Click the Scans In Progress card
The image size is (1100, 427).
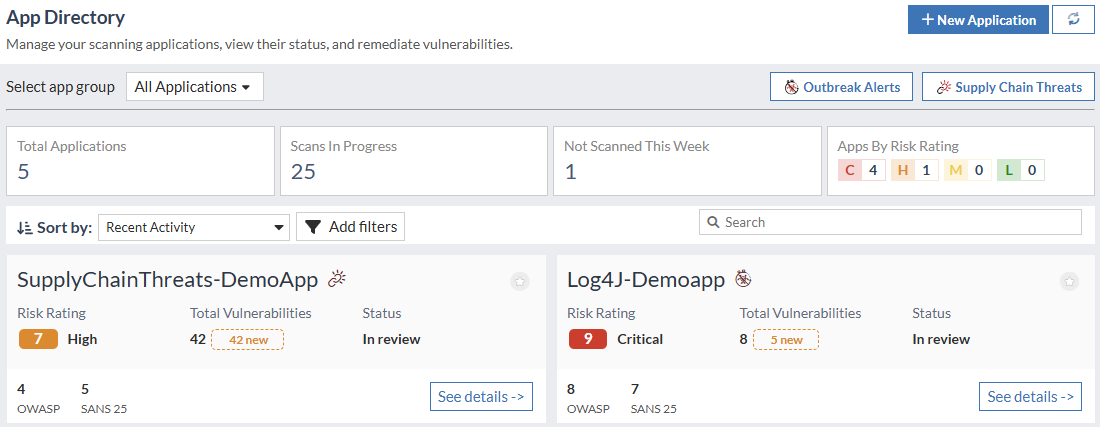coord(414,161)
